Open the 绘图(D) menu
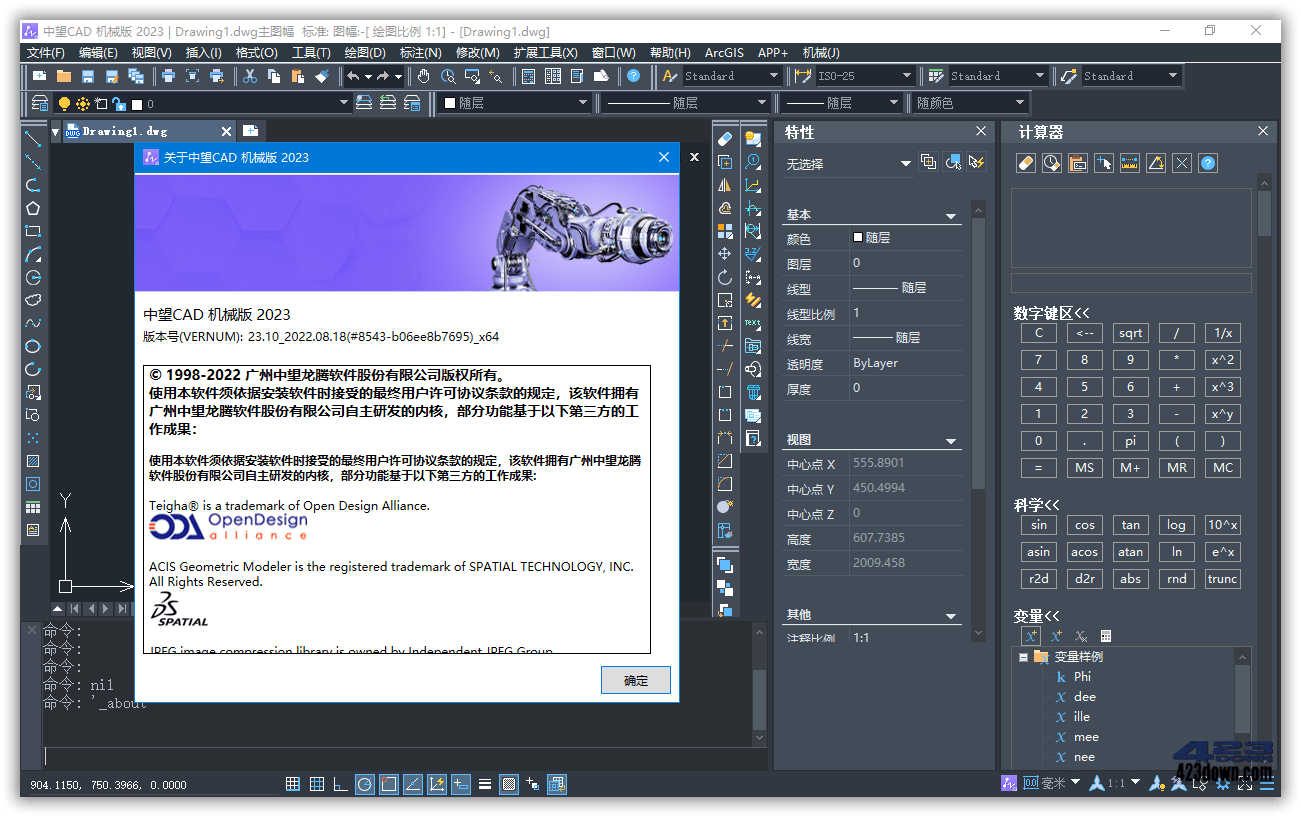 [364, 52]
